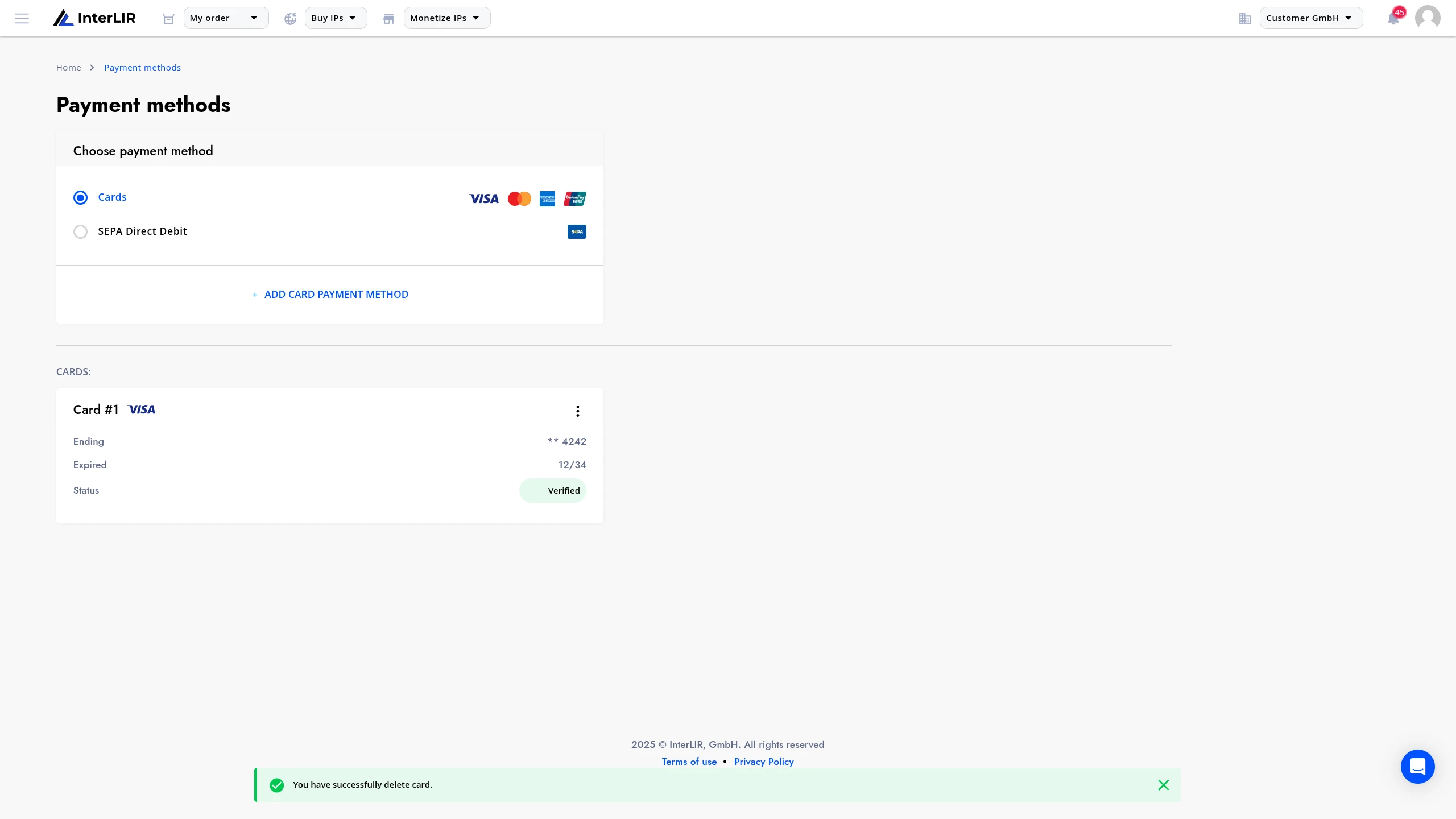Click the 12/34 expiry value

572,465
